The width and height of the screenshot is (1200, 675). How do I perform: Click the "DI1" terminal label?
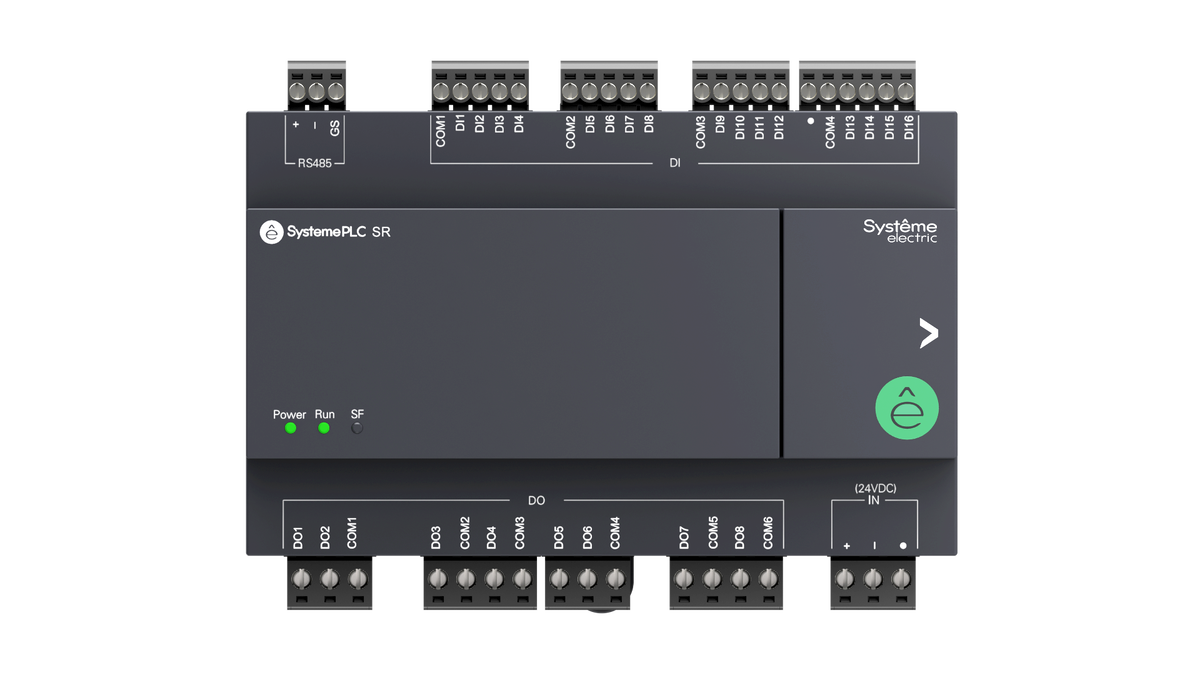tap(461, 125)
